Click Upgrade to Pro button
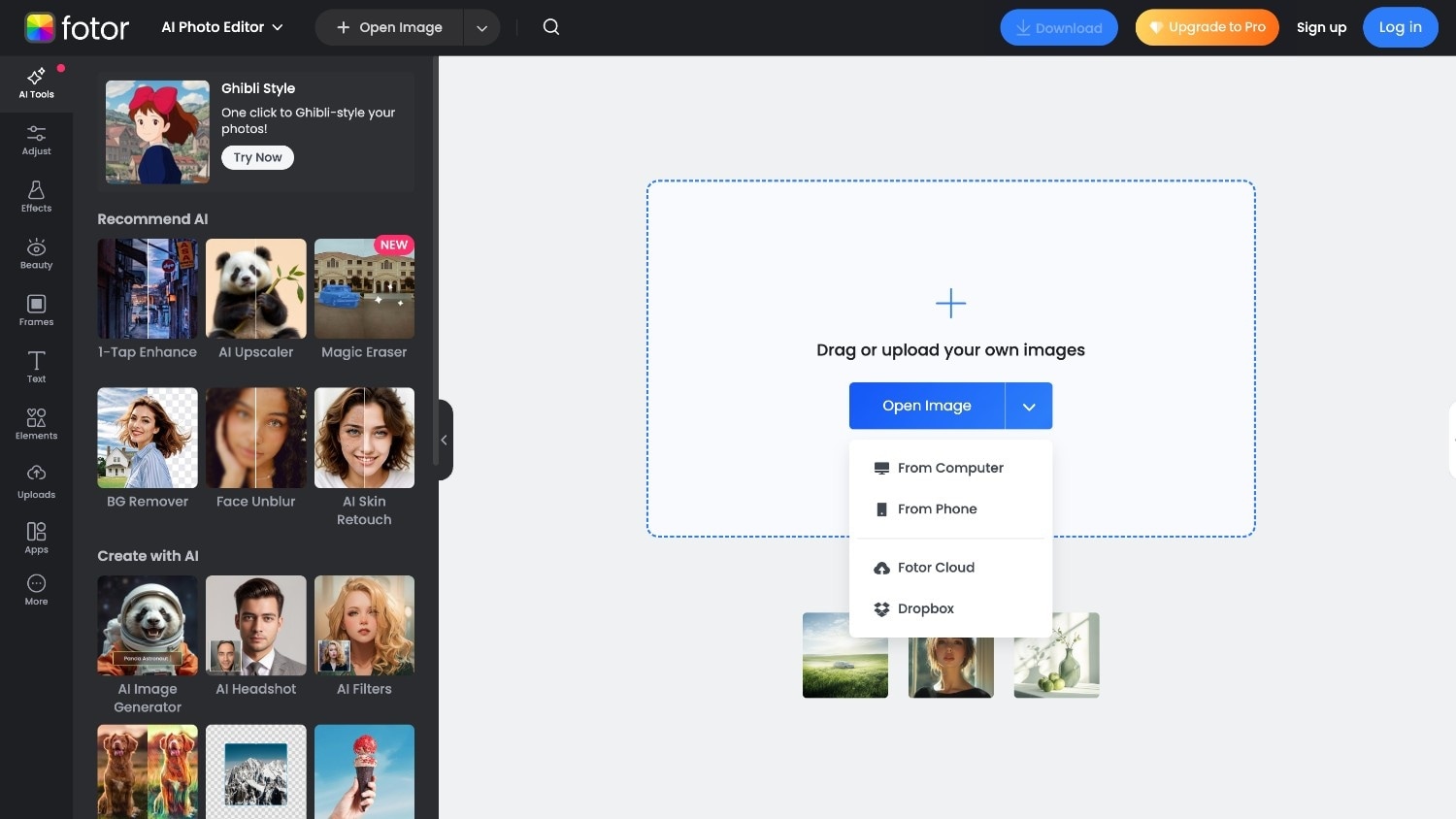 [1208, 27]
